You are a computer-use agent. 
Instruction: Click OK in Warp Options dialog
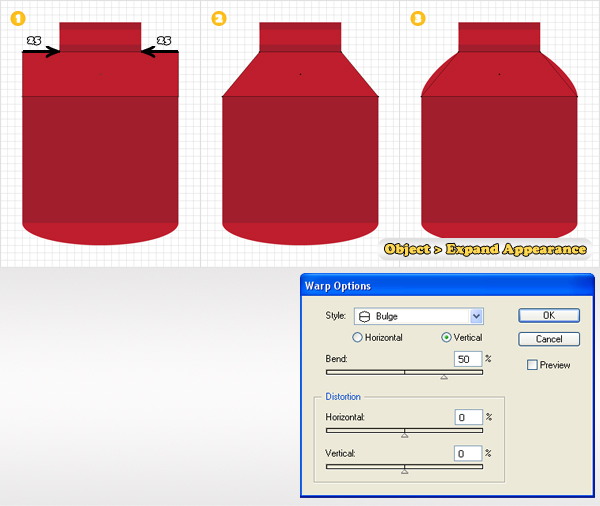click(549, 315)
